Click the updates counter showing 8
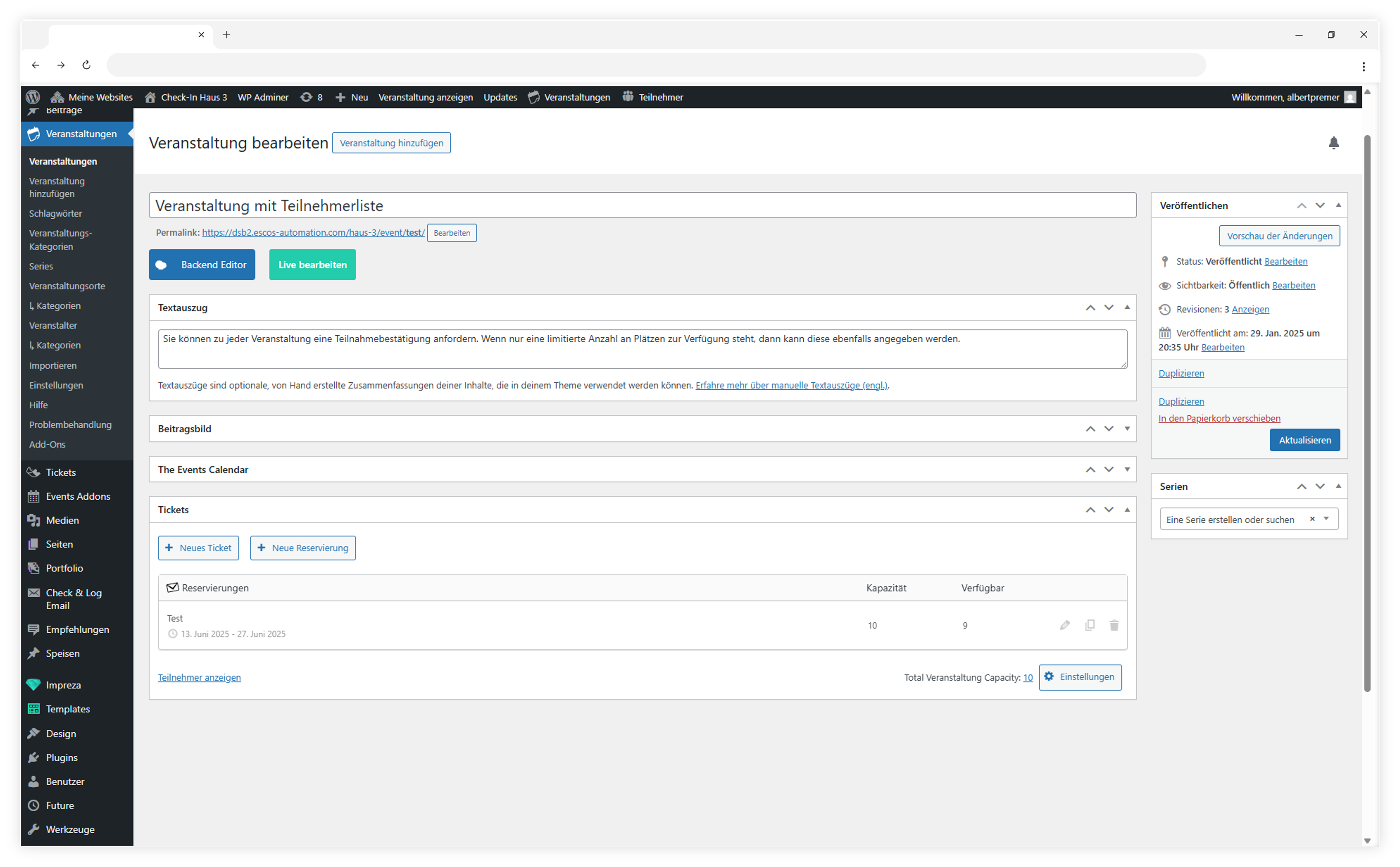The image size is (1400, 867). 311,97
